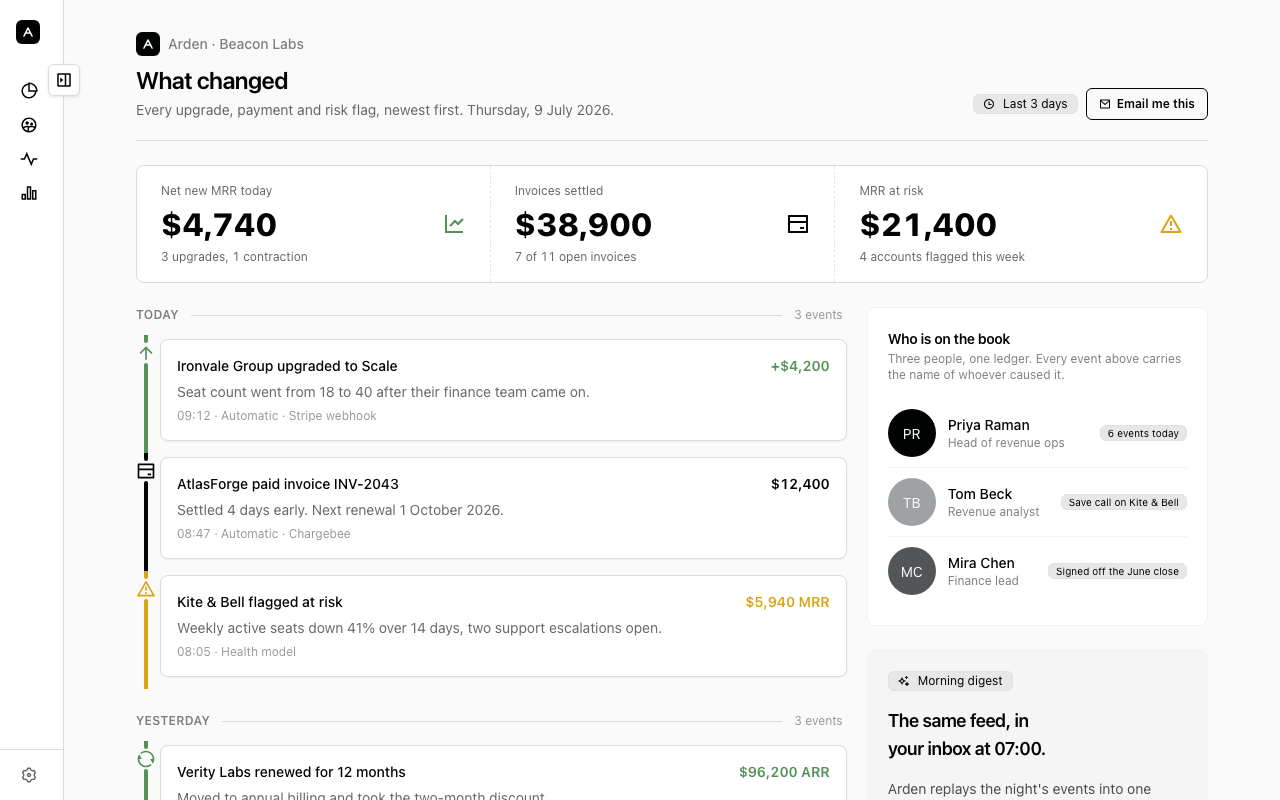Click the $12,400 amount on AtlasForge event
Image resolution: width=1280 pixels, height=800 pixels.
(x=800, y=484)
